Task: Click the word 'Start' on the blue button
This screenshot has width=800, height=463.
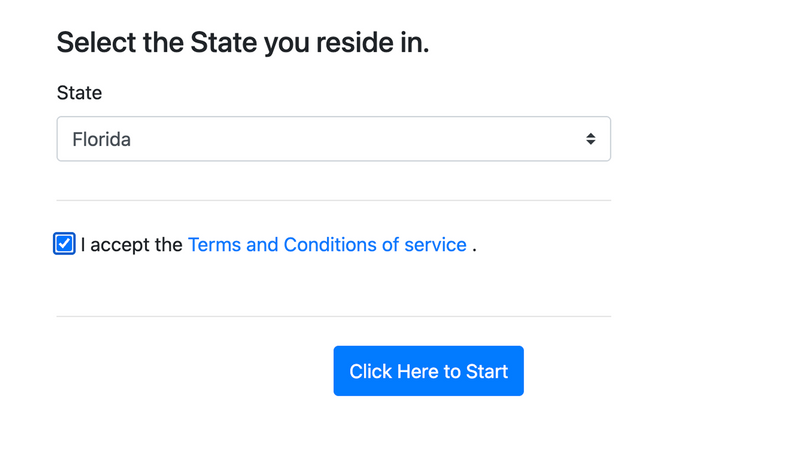Action: coord(487,372)
